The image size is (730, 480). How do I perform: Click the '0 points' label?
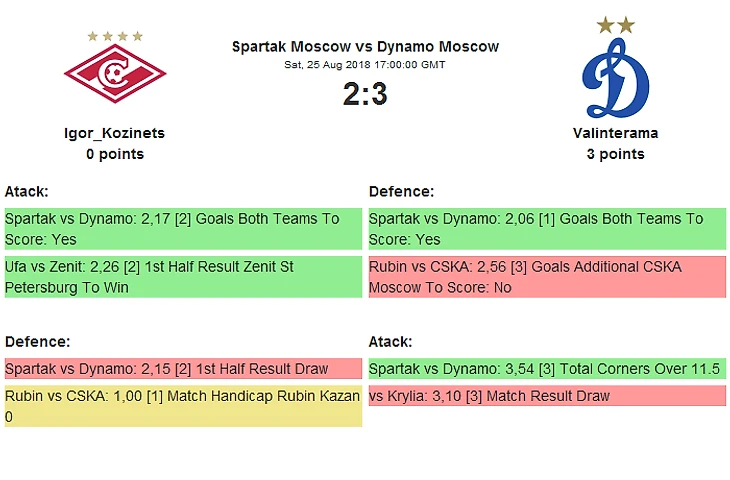coord(115,154)
